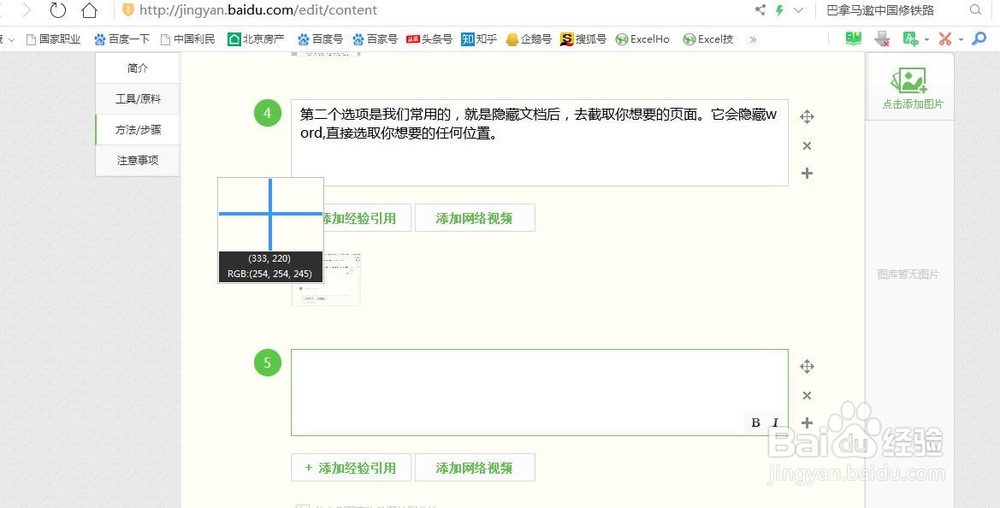Click the download extension icon with red x
This screenshot has width=1000, height=508.
(882, 39)
